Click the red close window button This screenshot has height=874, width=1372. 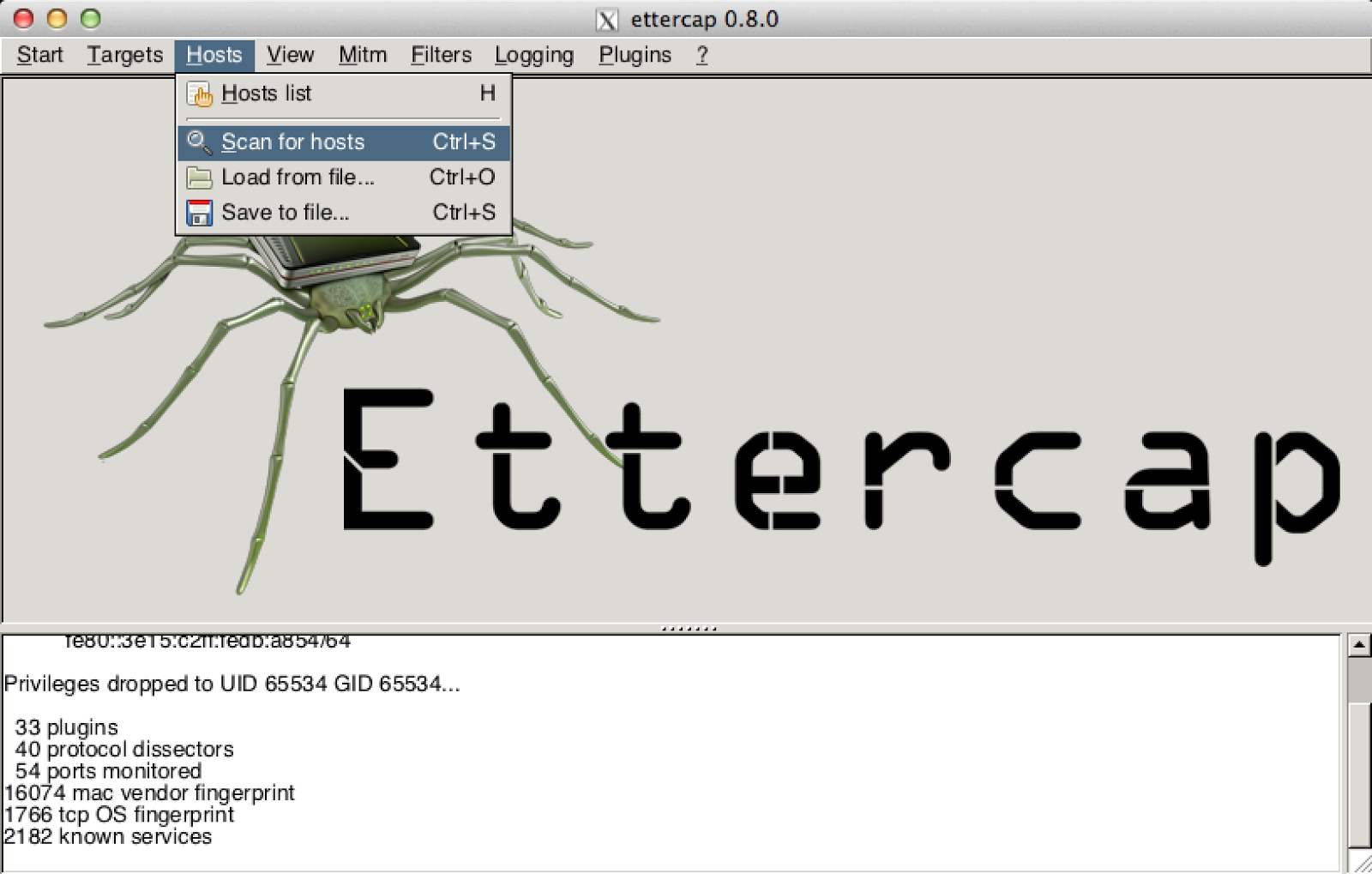point(23,18)
